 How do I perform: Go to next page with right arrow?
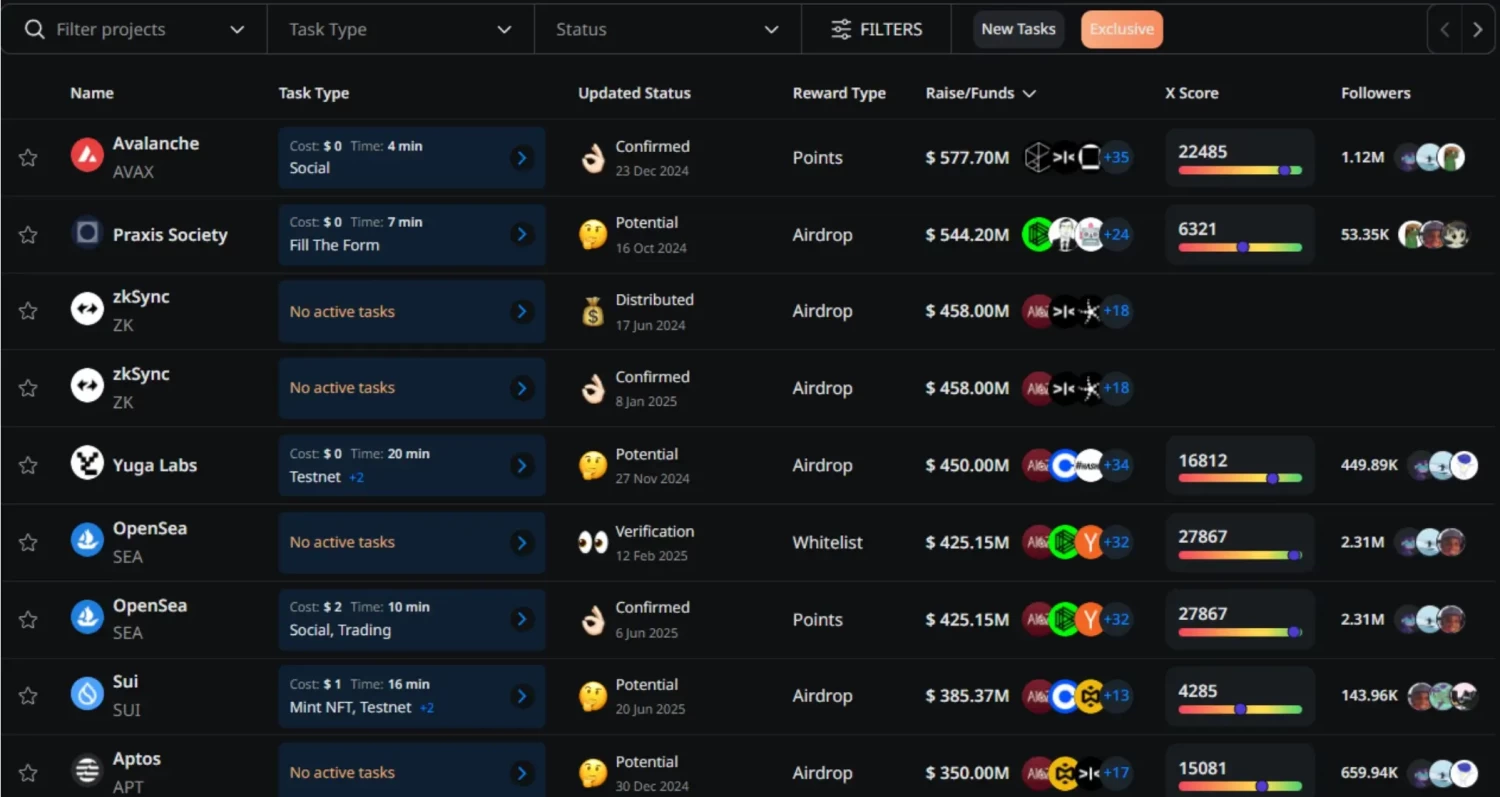[1477, 30]
